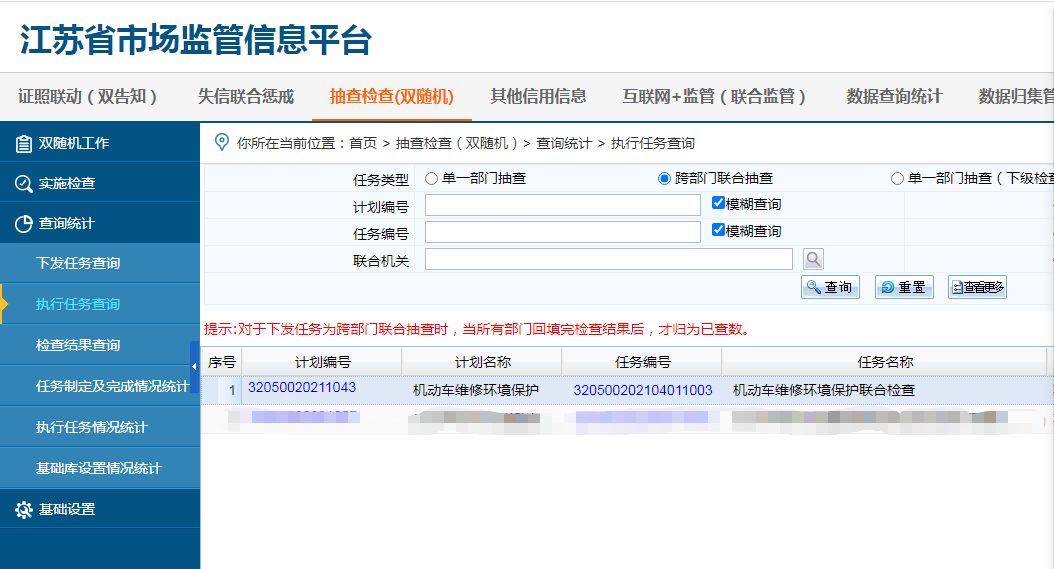Open task number link 320500202104011003
This screenshot has height=569, width=1054.
(x=642, y=390)
